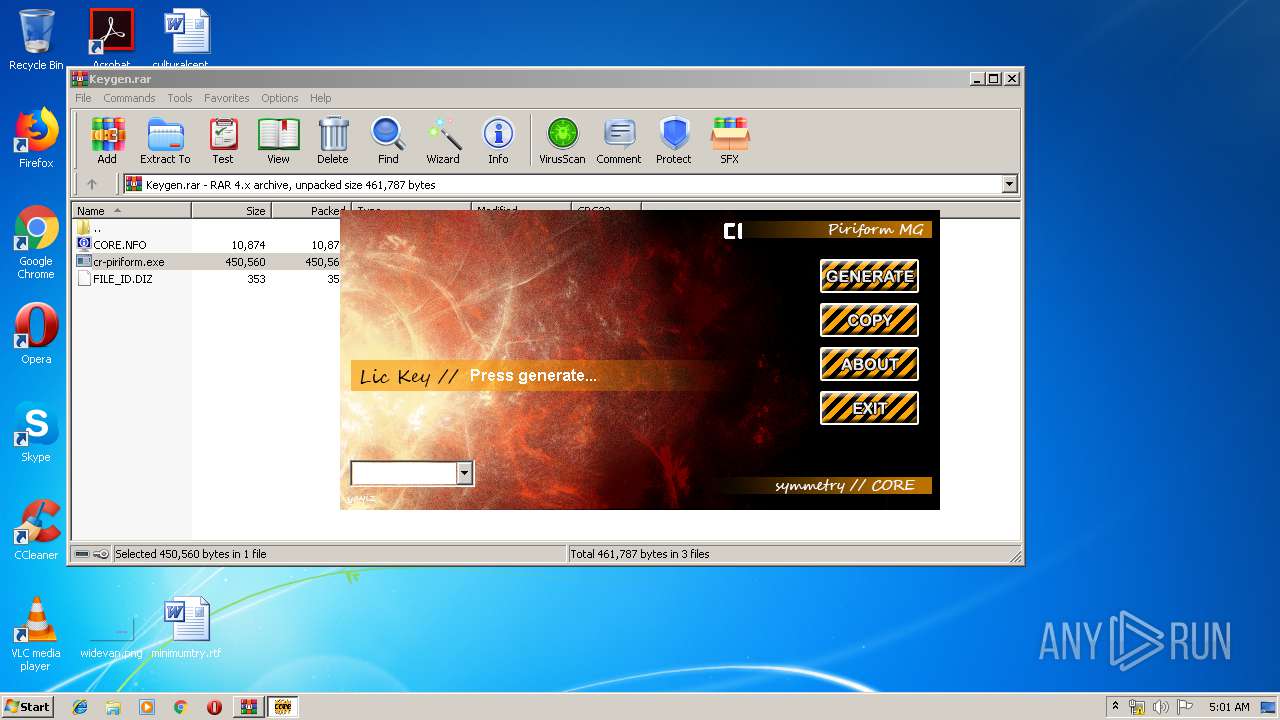Show archive Info icon
Image resolution: width=1280 pixels, height=720 pixels.
(x=498, y=140)
